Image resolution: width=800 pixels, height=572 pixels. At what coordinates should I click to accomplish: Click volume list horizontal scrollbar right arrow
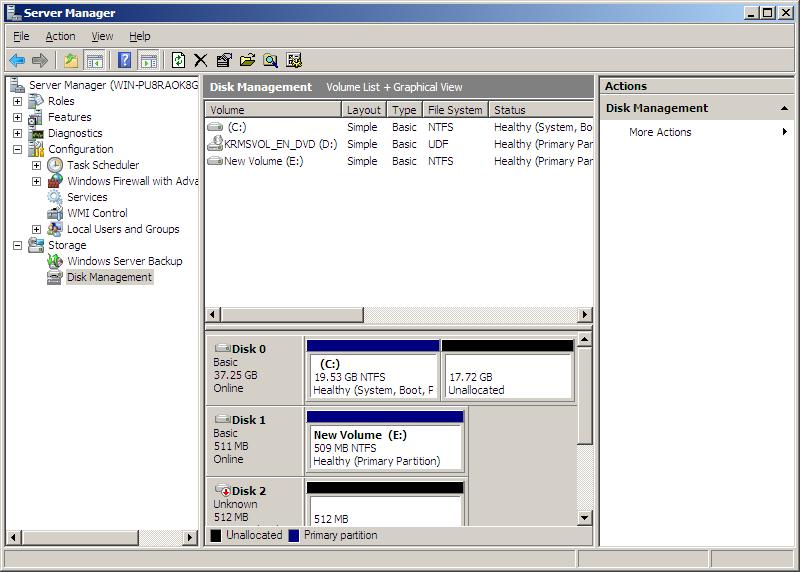(x=585, y=314)
